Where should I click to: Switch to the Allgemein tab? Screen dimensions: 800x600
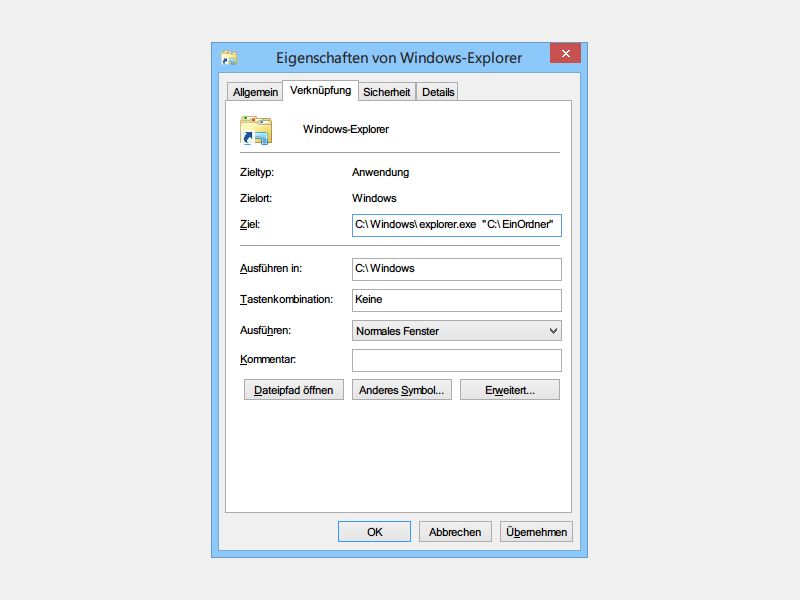pyautogui.click(x=255, y=92)
